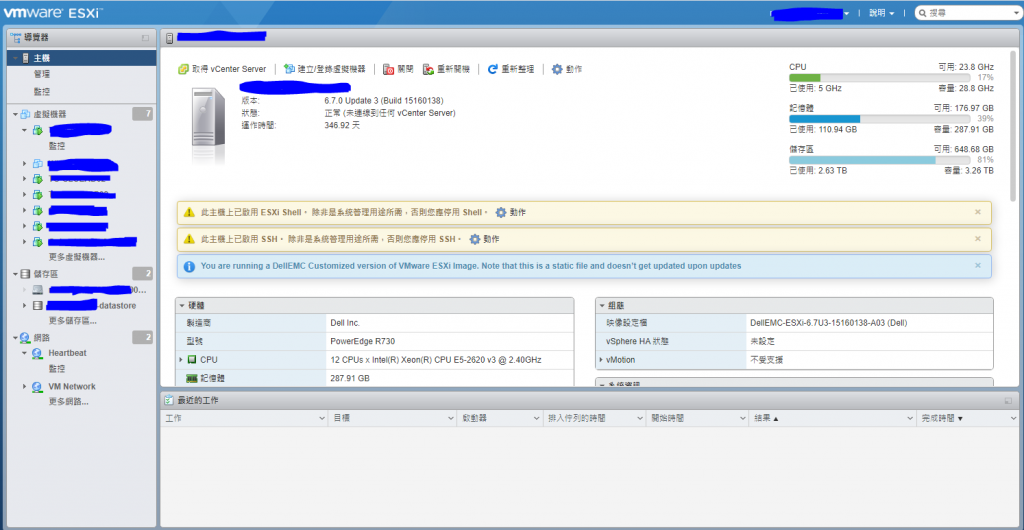Click the warning icon of ESXi Shell alert
This screenshot has height=530, width=1024.
coord(189,212)
